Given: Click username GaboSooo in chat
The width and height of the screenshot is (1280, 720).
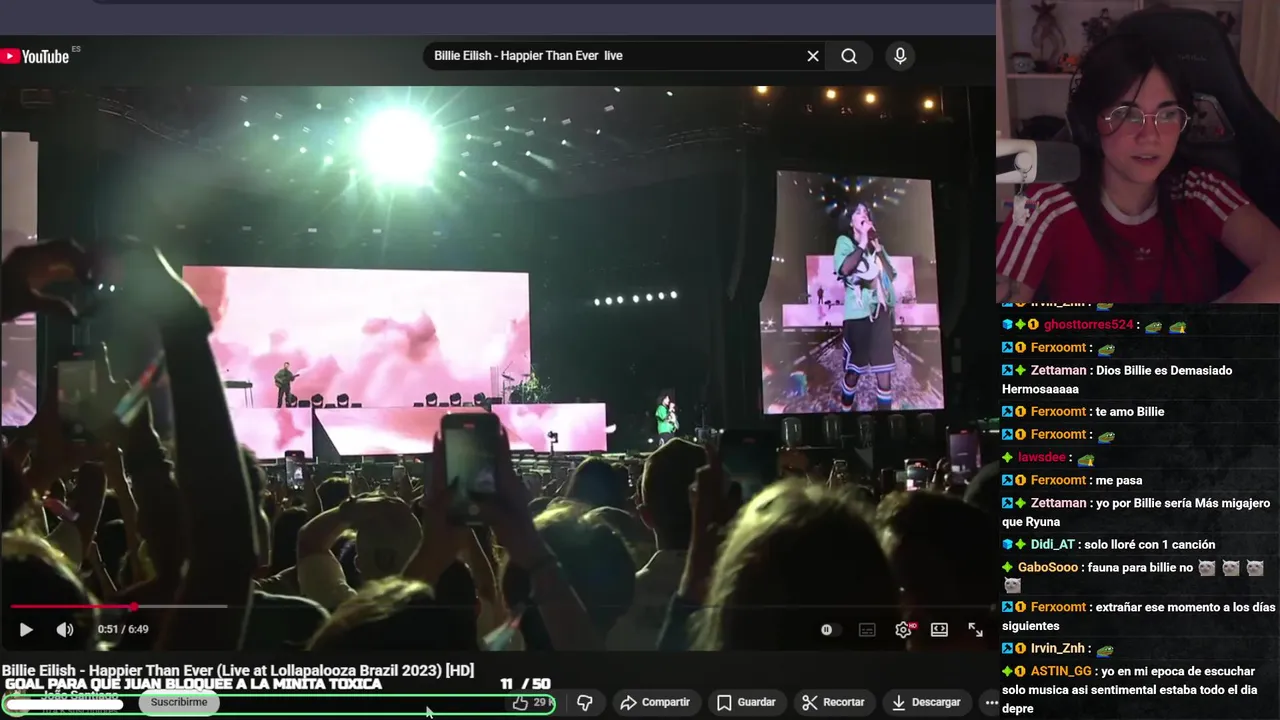Looking at the screenshot, I should pos(1048,567).
